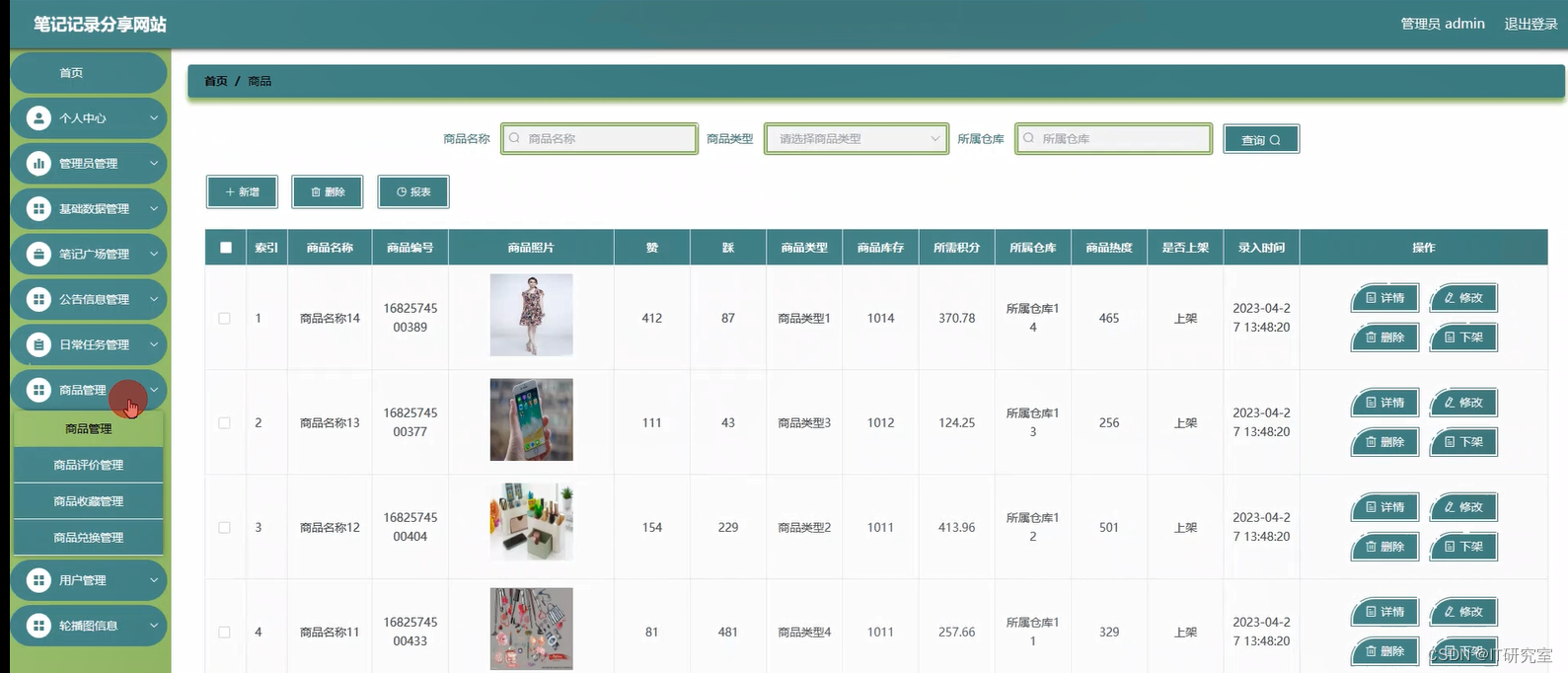Expand 用户管理 chevron
The width and height of the screenshot is (1568, 673).
tap(154, 580)
